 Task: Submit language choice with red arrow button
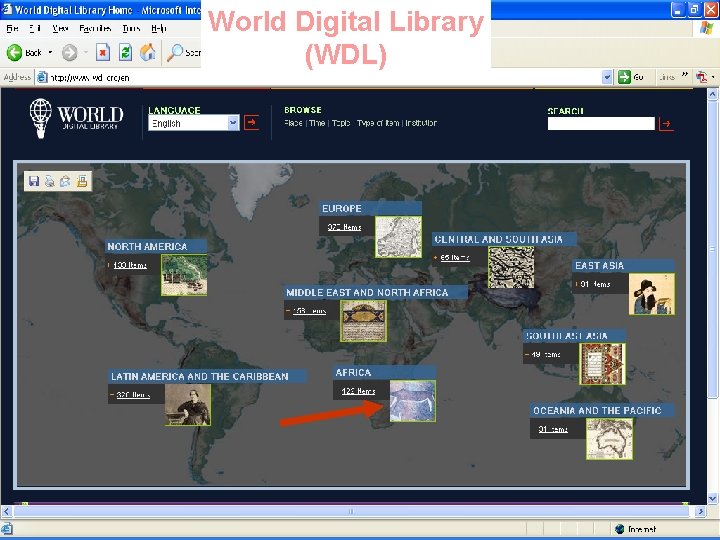[251, 123]
